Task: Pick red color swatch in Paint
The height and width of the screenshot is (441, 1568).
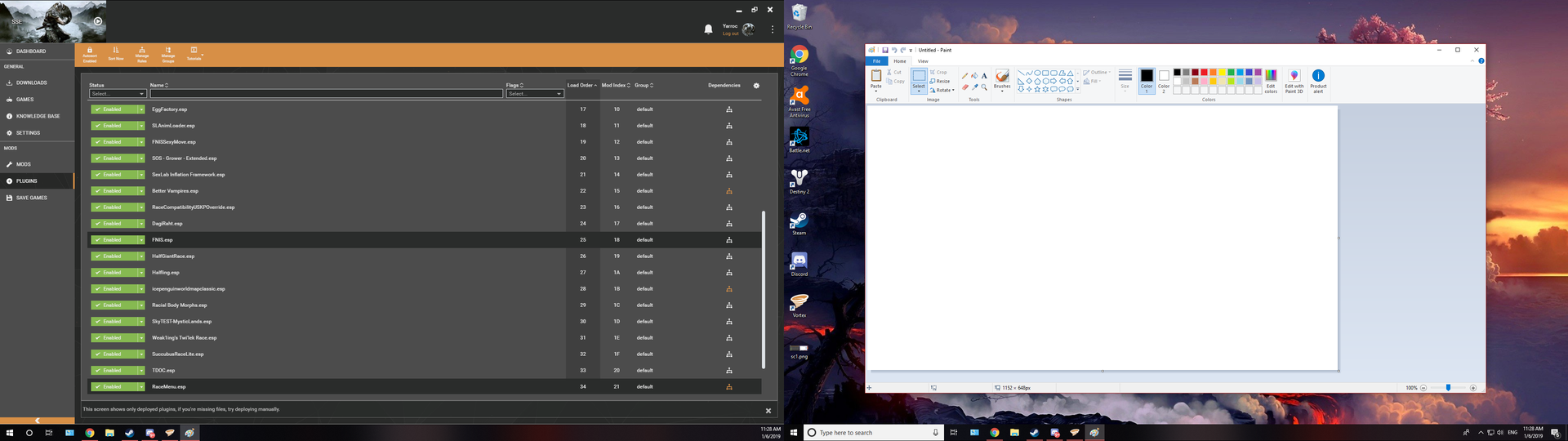Action: click(1204, 73)
